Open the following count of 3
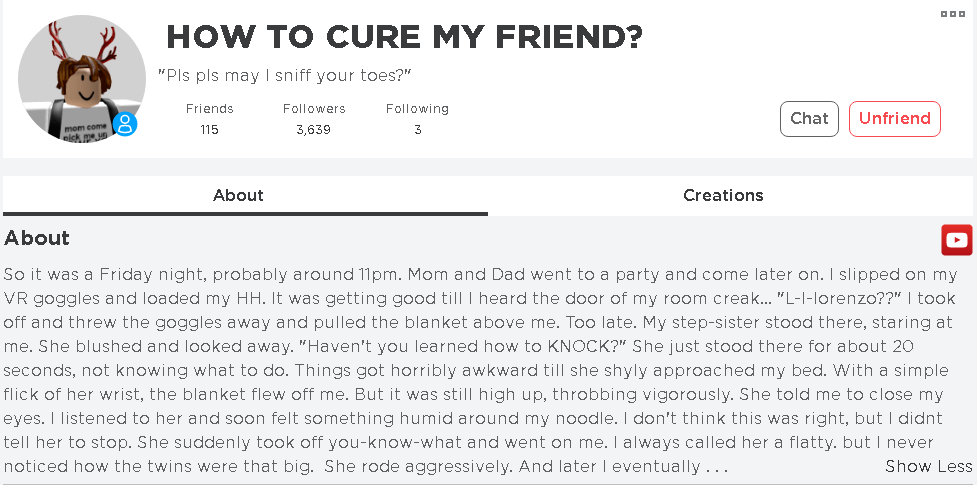 pos(417,130)
